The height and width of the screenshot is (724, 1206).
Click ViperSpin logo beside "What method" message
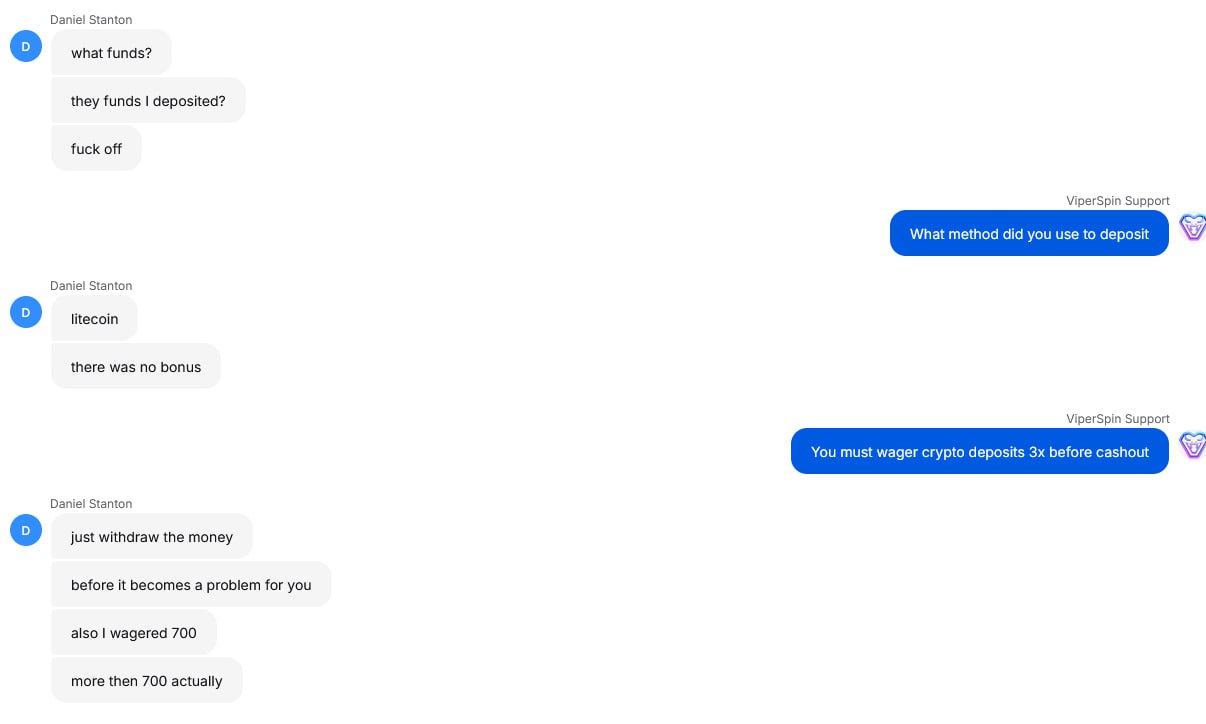tap(1192, 227)
